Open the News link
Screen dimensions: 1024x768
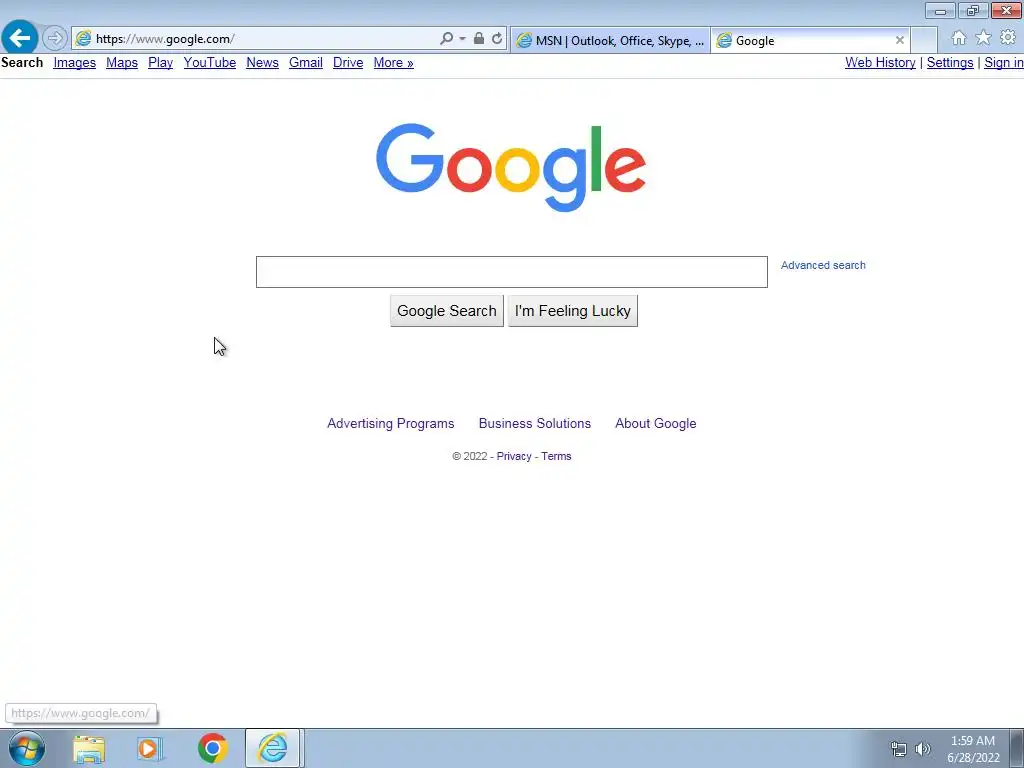(x=263, y=63)
